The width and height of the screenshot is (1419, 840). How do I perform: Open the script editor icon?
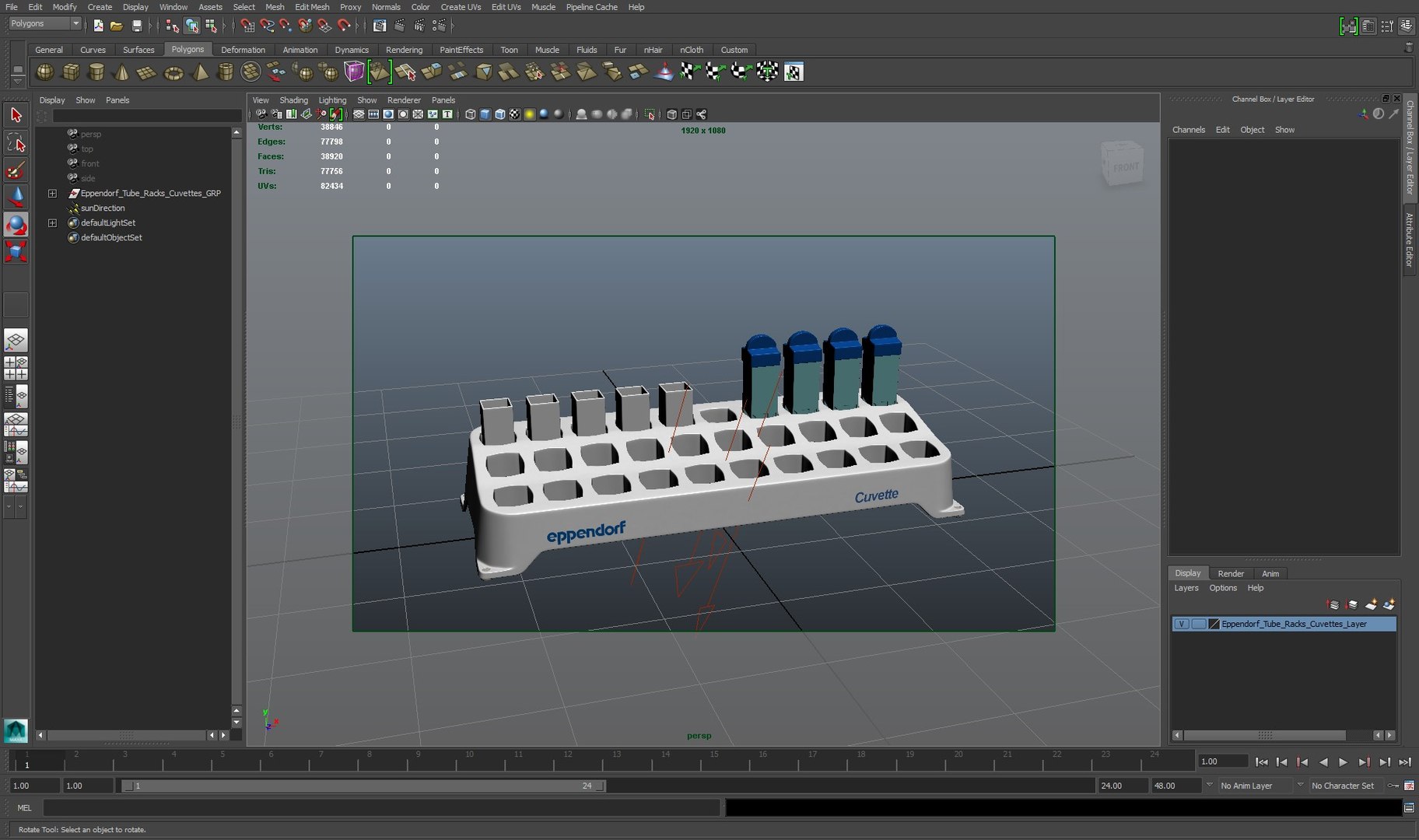coord(1409,808)
